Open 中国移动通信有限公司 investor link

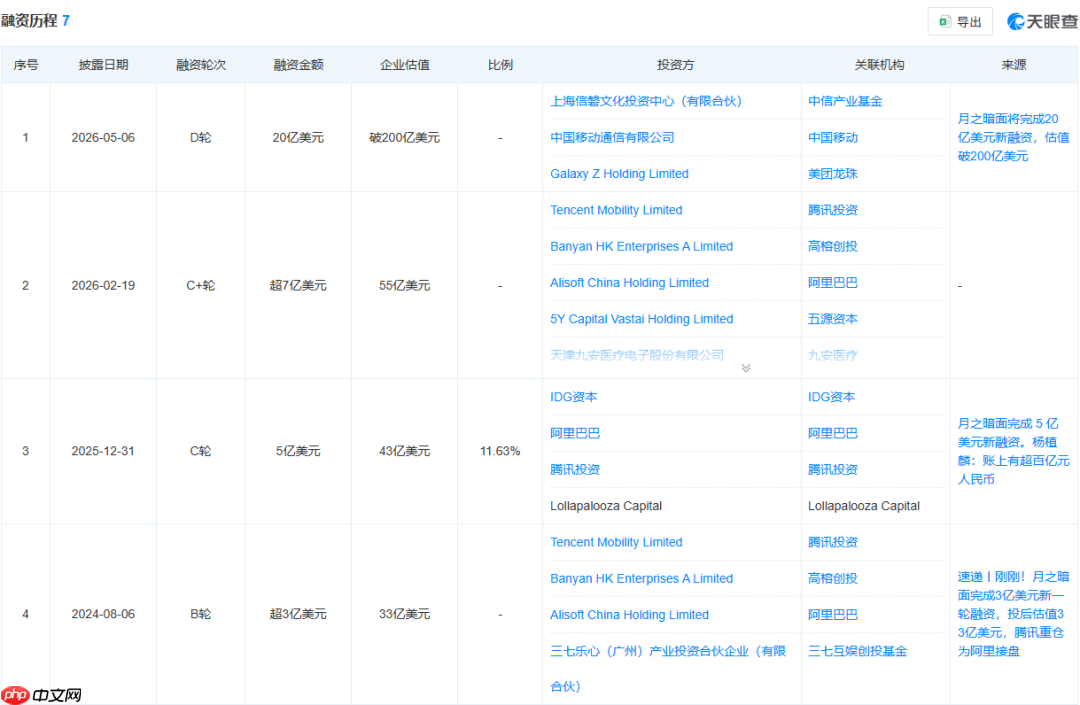point(612,138)
